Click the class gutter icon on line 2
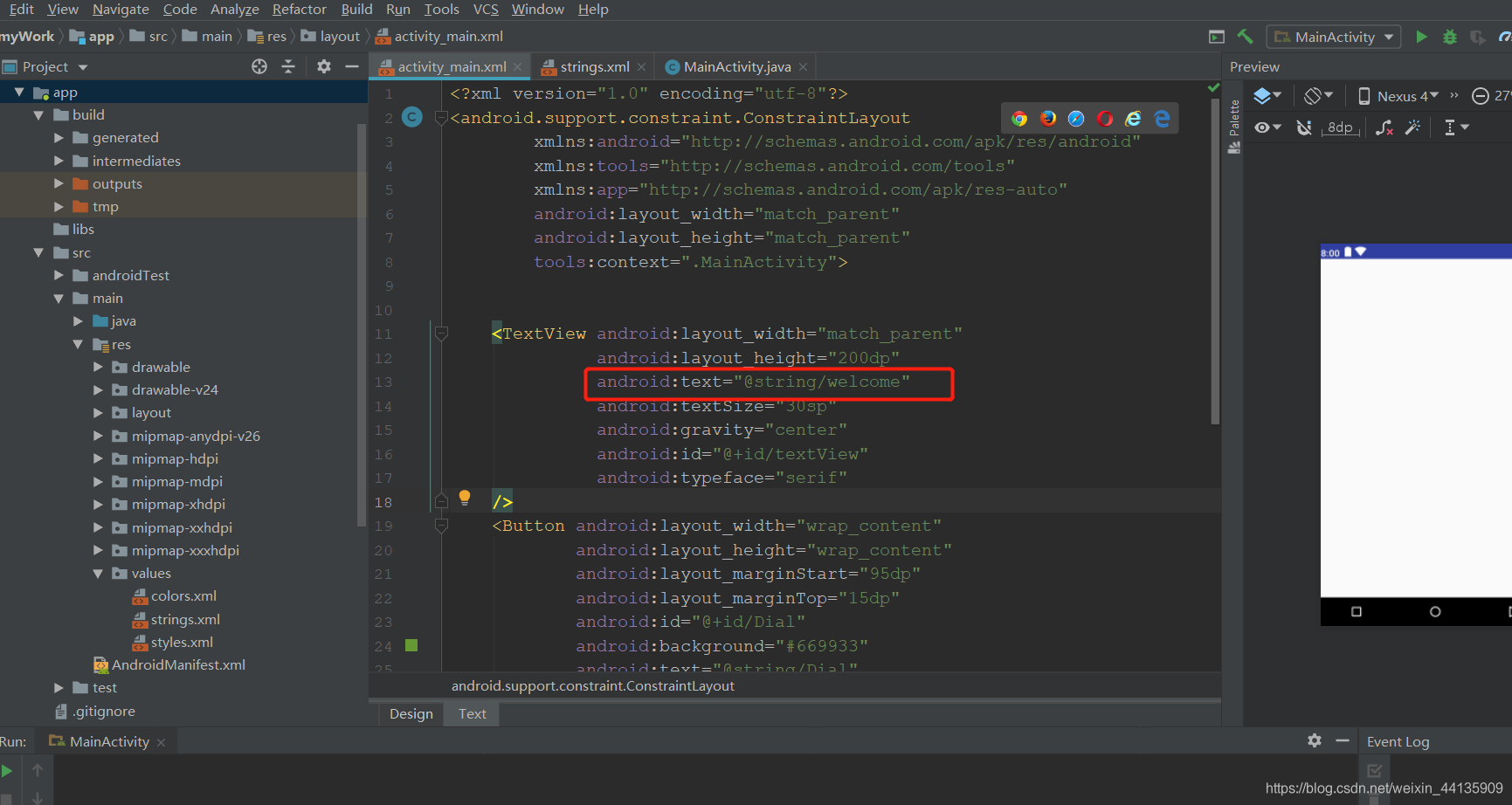Image resolution: width=1512 pixels, height=805 pixels. pyautogui.click(x=412, y=117)
